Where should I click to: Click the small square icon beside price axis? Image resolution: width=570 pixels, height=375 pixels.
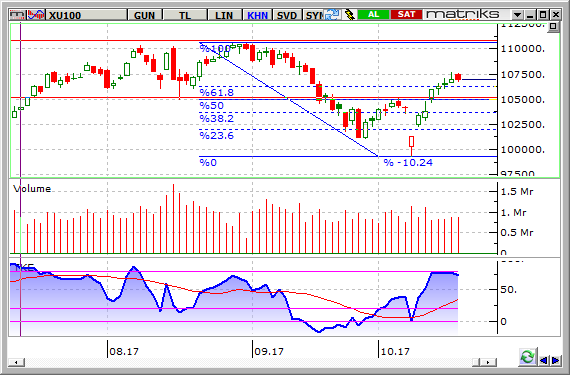click(553, 26)
